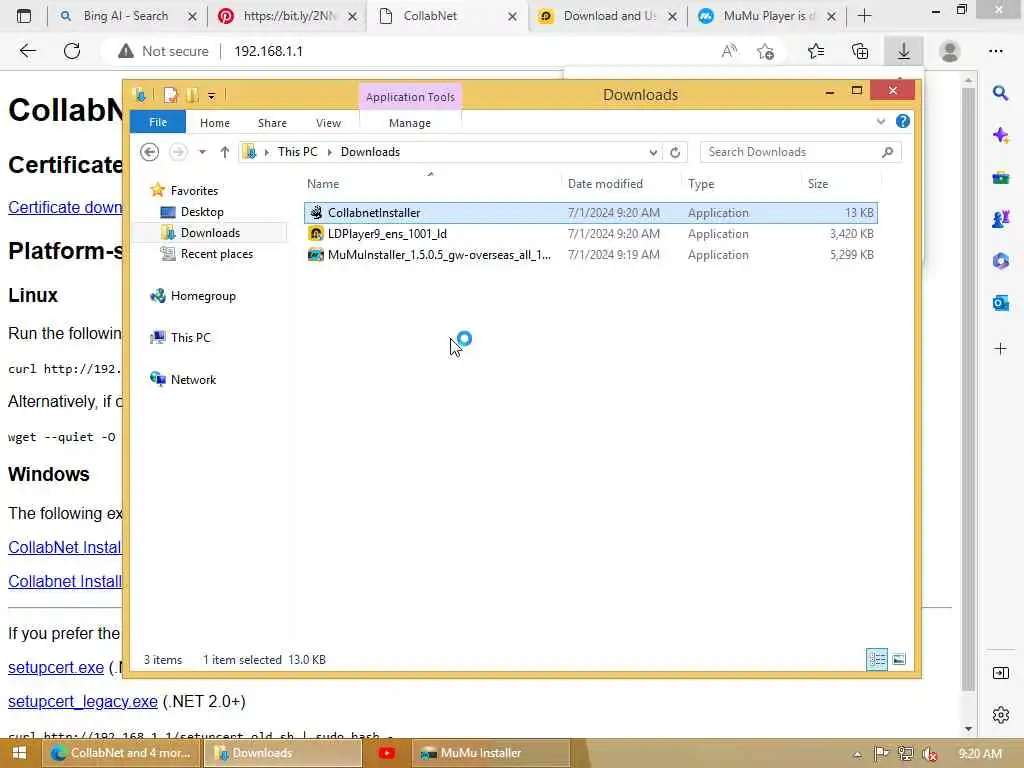
Task: Open Edge Settings and more menu
Action: [995, 51]
